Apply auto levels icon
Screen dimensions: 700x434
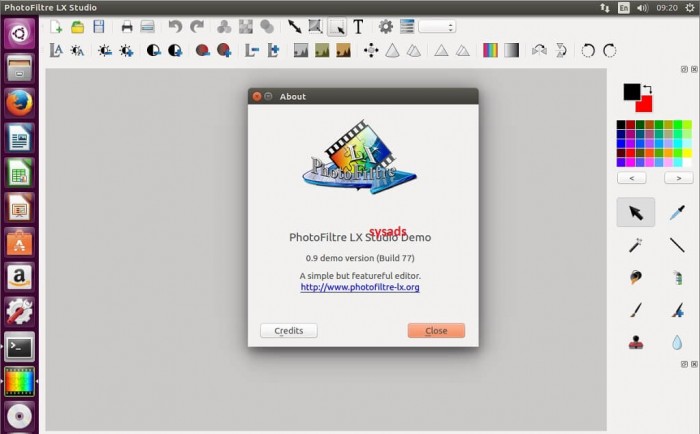pos(56,50)
